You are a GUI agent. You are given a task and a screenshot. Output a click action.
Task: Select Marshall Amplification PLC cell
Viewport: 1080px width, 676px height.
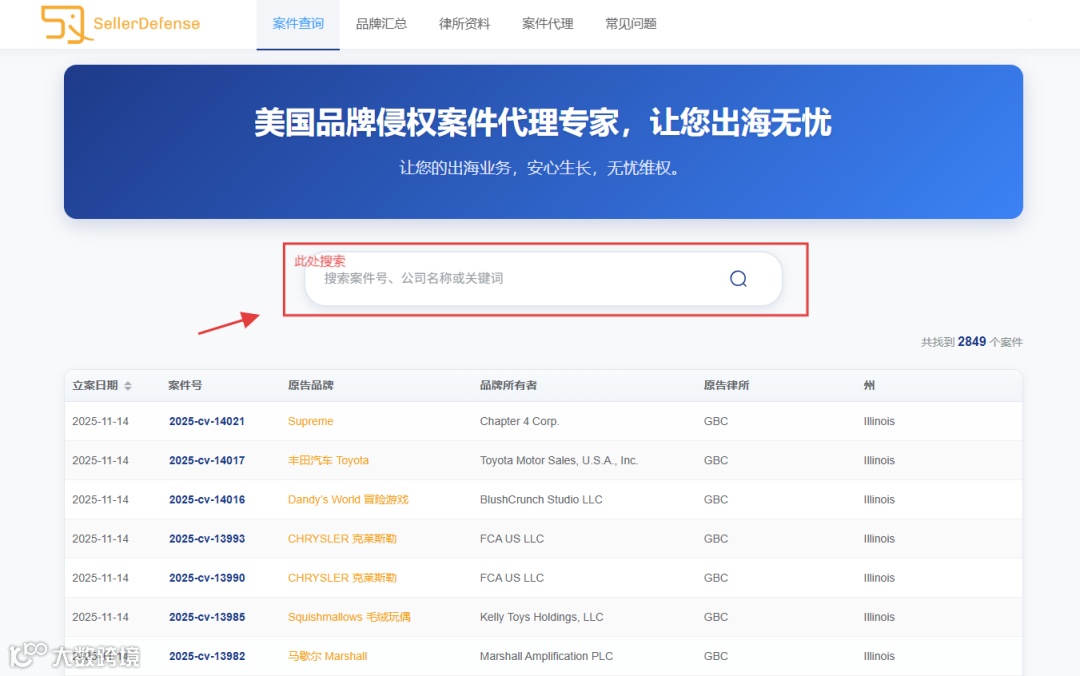point(546,656)
